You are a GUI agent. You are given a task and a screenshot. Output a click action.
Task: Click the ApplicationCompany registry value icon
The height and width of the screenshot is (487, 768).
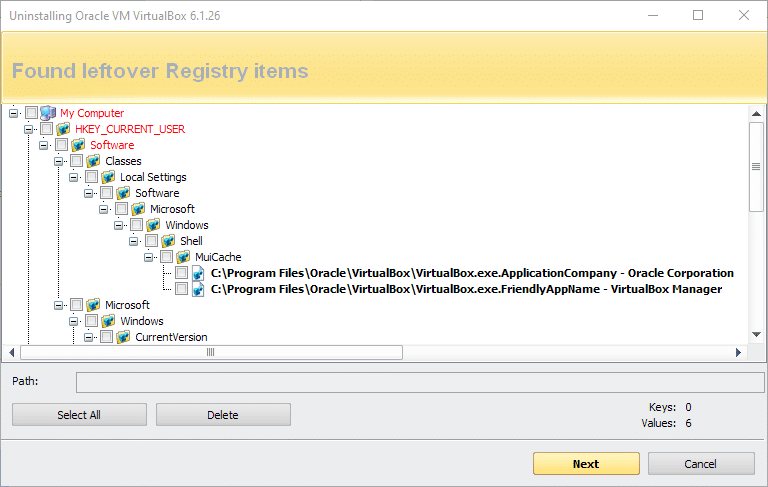198,273
